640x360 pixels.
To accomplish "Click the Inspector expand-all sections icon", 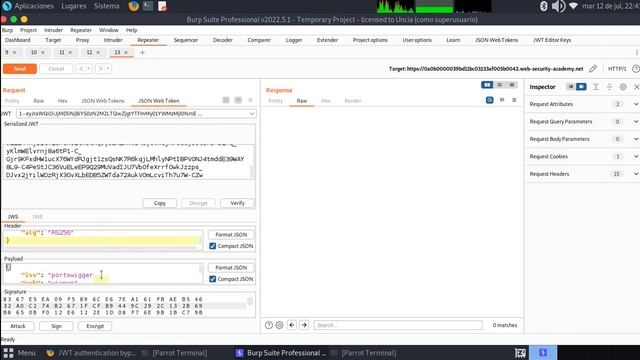I will click(596, 87).
